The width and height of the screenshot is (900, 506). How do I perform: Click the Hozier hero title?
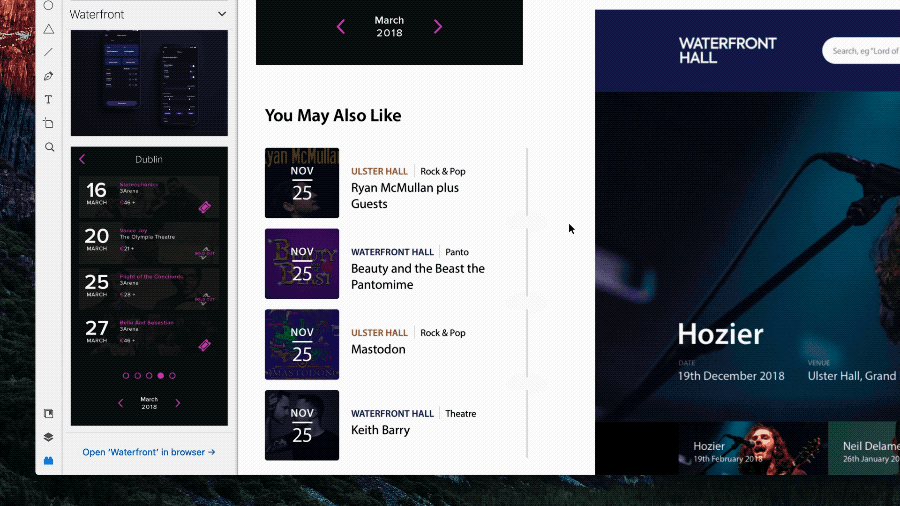click(x=720, y=334)
